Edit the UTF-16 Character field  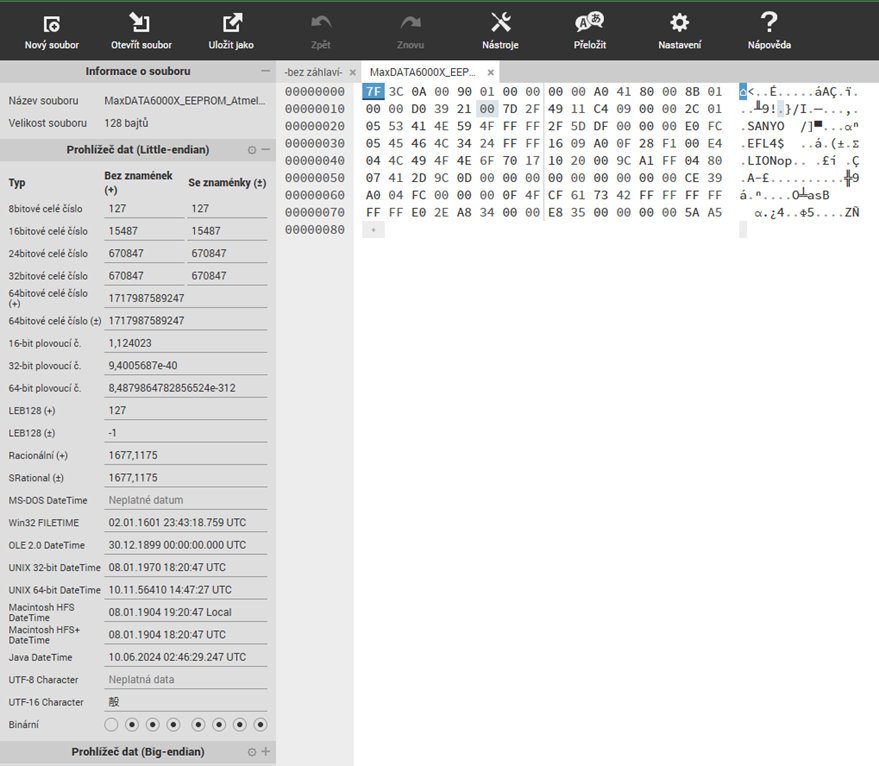(186, 702)
